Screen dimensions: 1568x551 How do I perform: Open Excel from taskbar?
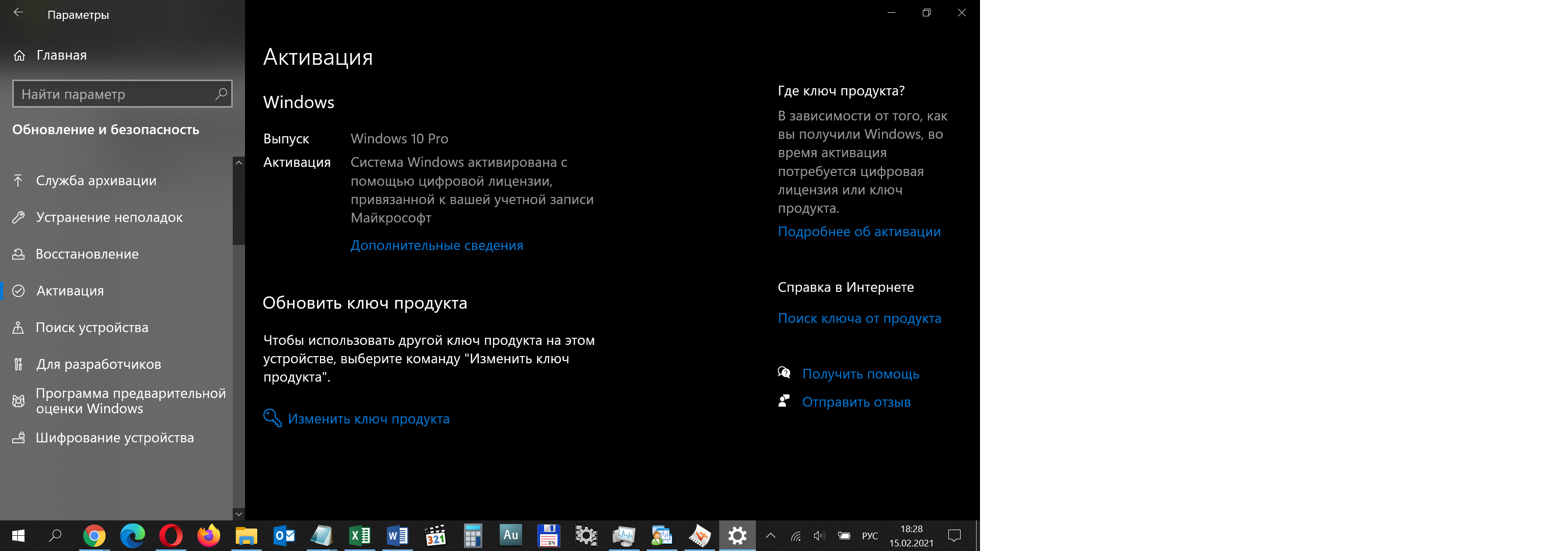tap(360, 536)
